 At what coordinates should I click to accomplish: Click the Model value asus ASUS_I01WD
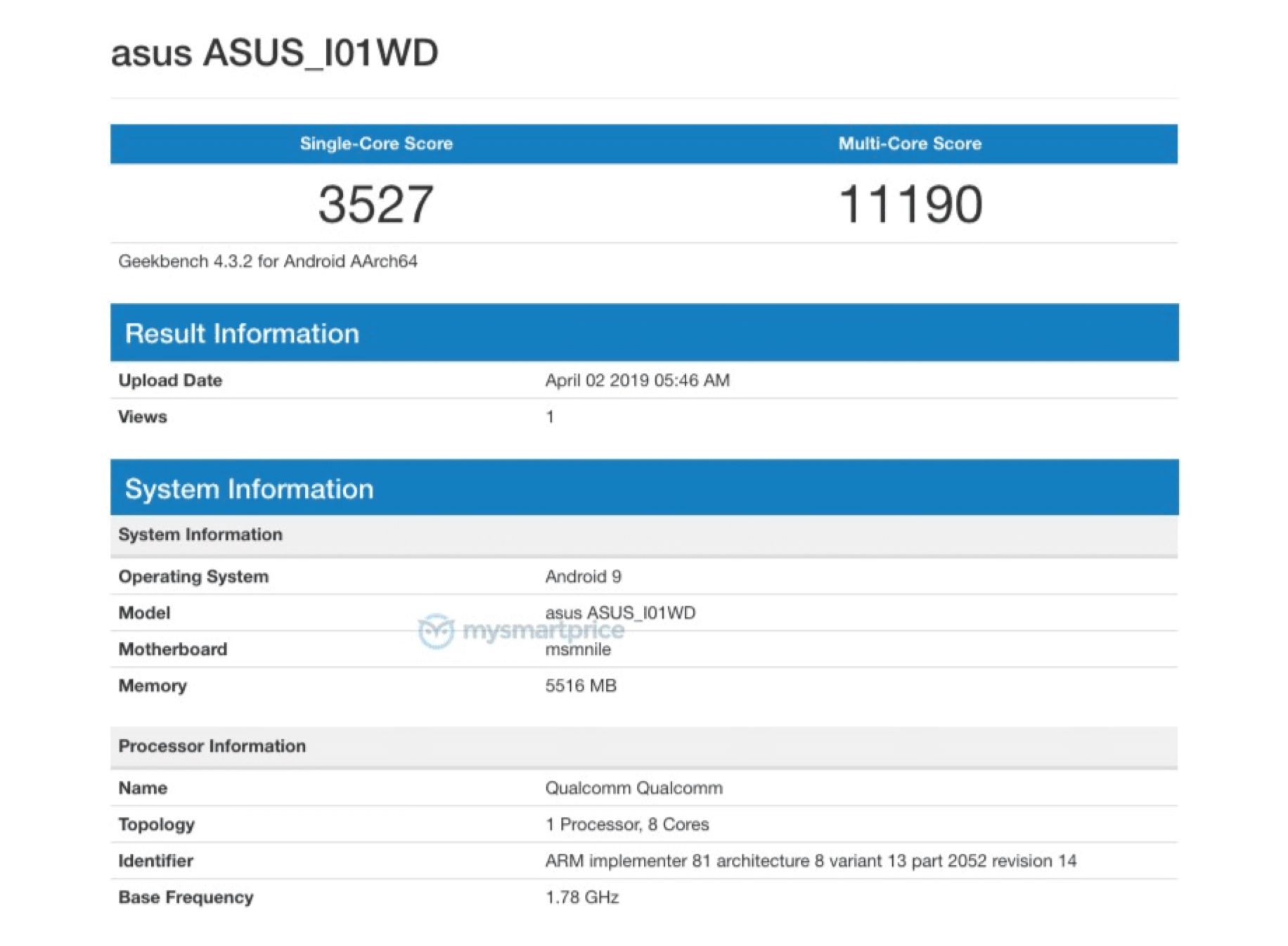point(620,613)
